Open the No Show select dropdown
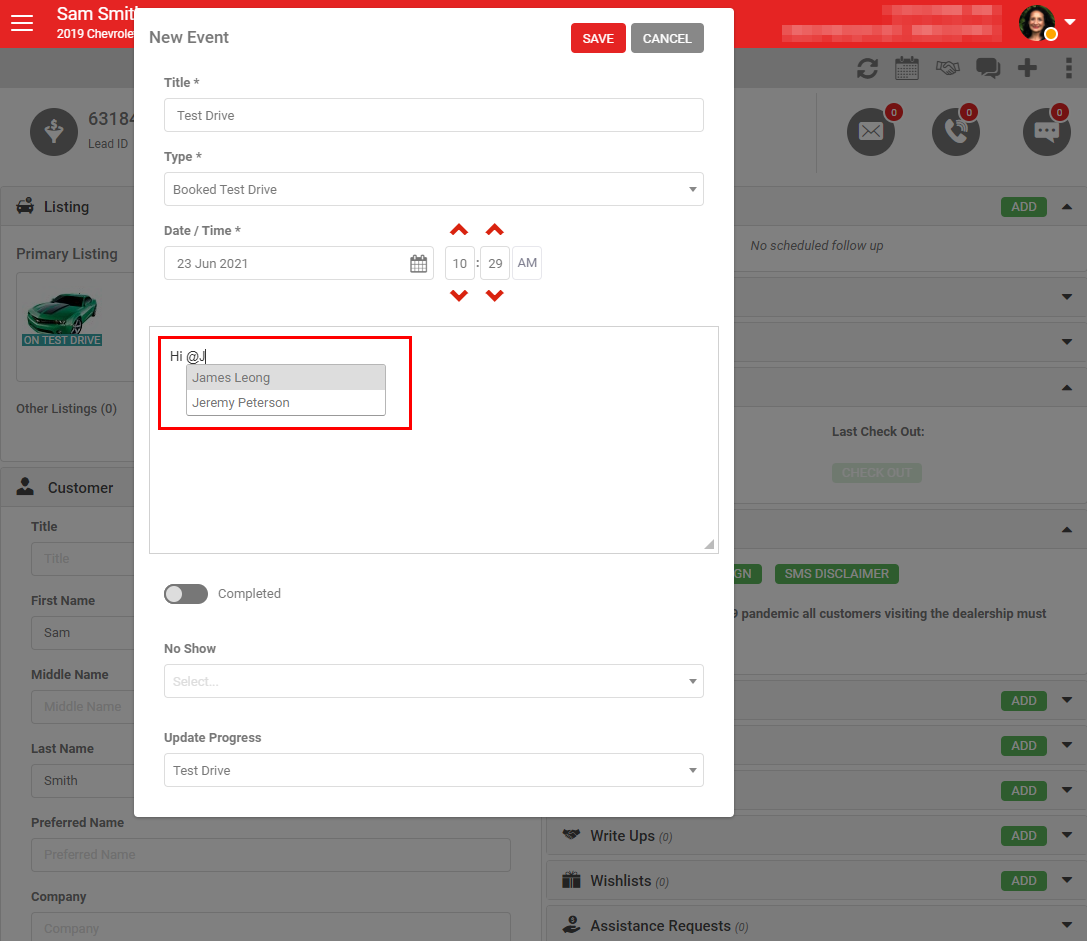 coord(434,682)
